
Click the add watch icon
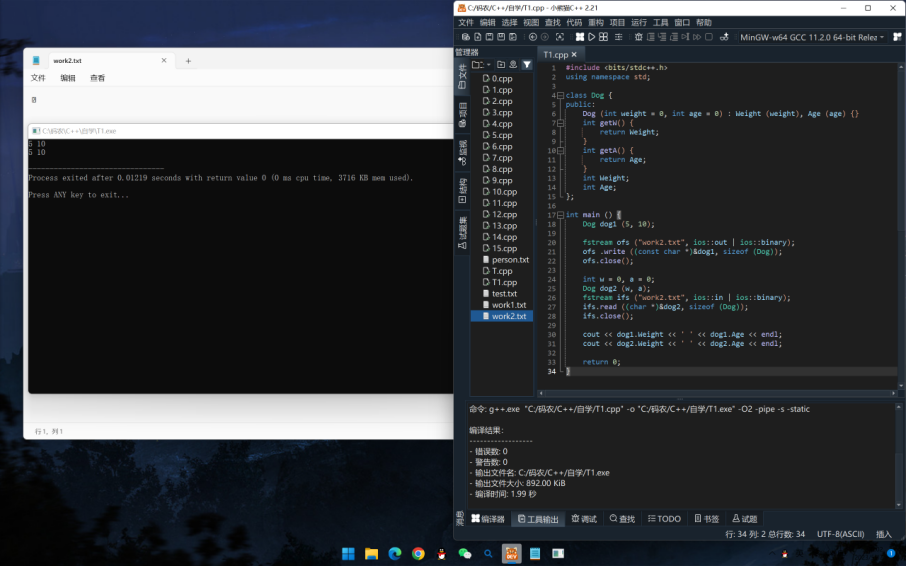click(x=724, y=37)
